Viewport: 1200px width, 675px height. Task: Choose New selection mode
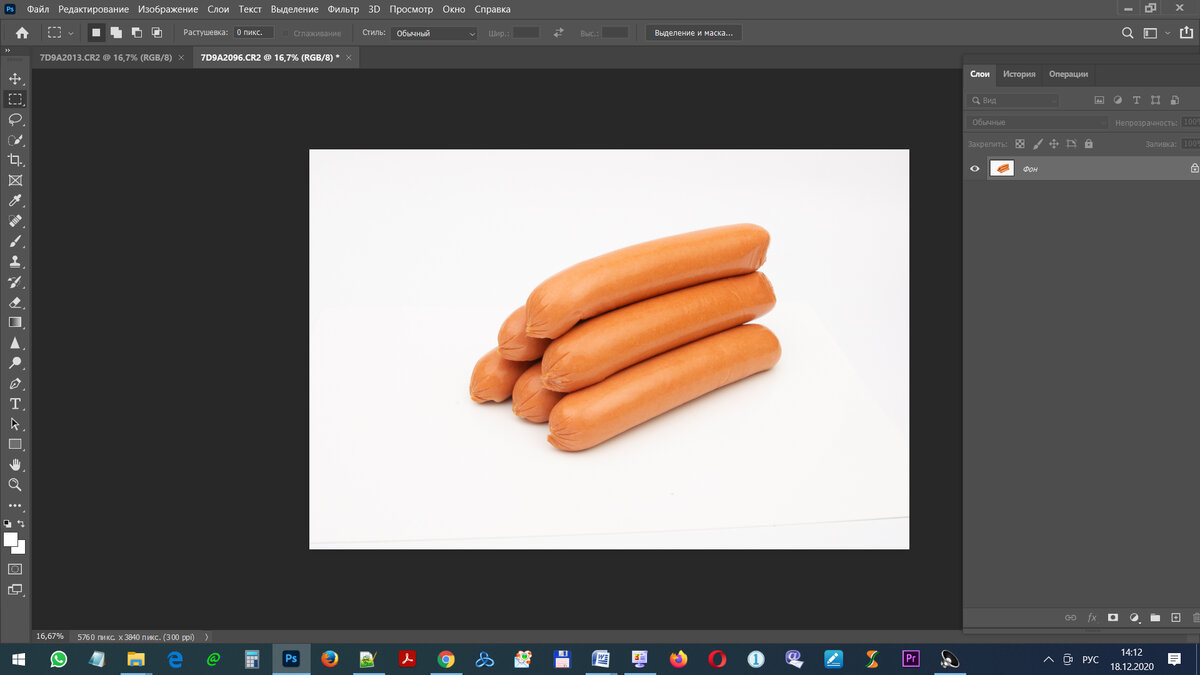(96, 33)
